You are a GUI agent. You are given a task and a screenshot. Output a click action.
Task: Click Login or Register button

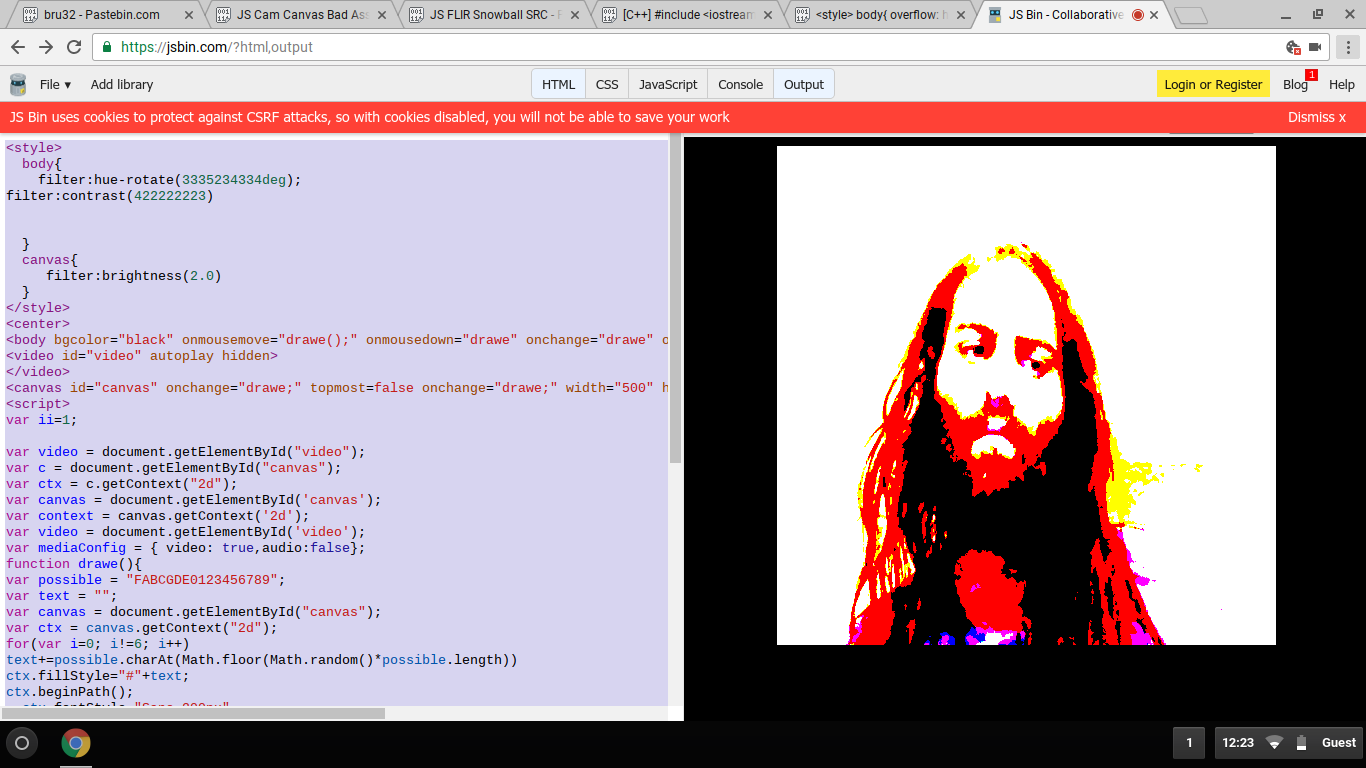tap(1213, 85)
